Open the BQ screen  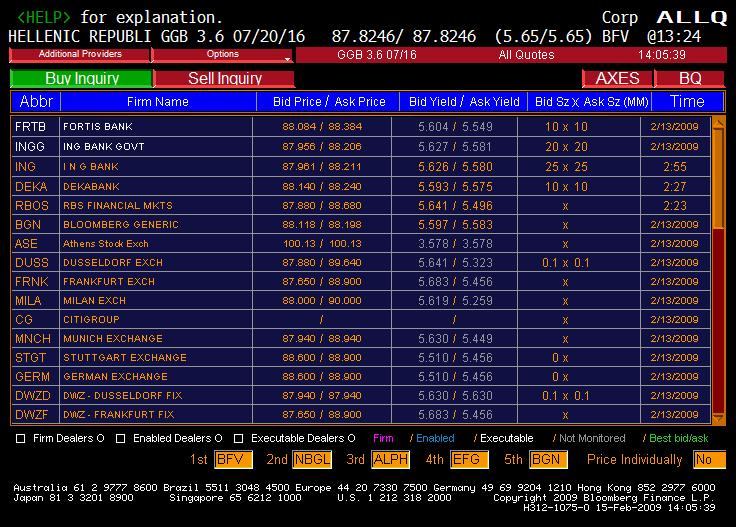click(690, 78)
